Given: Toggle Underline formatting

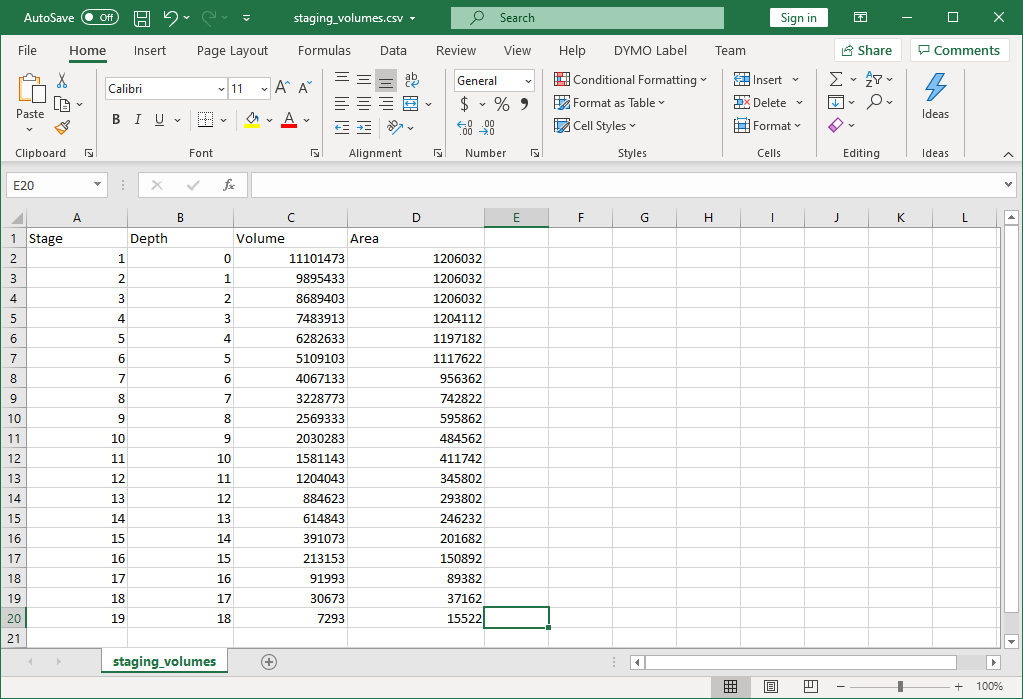Looking at the screenshot, I should 160,119.
